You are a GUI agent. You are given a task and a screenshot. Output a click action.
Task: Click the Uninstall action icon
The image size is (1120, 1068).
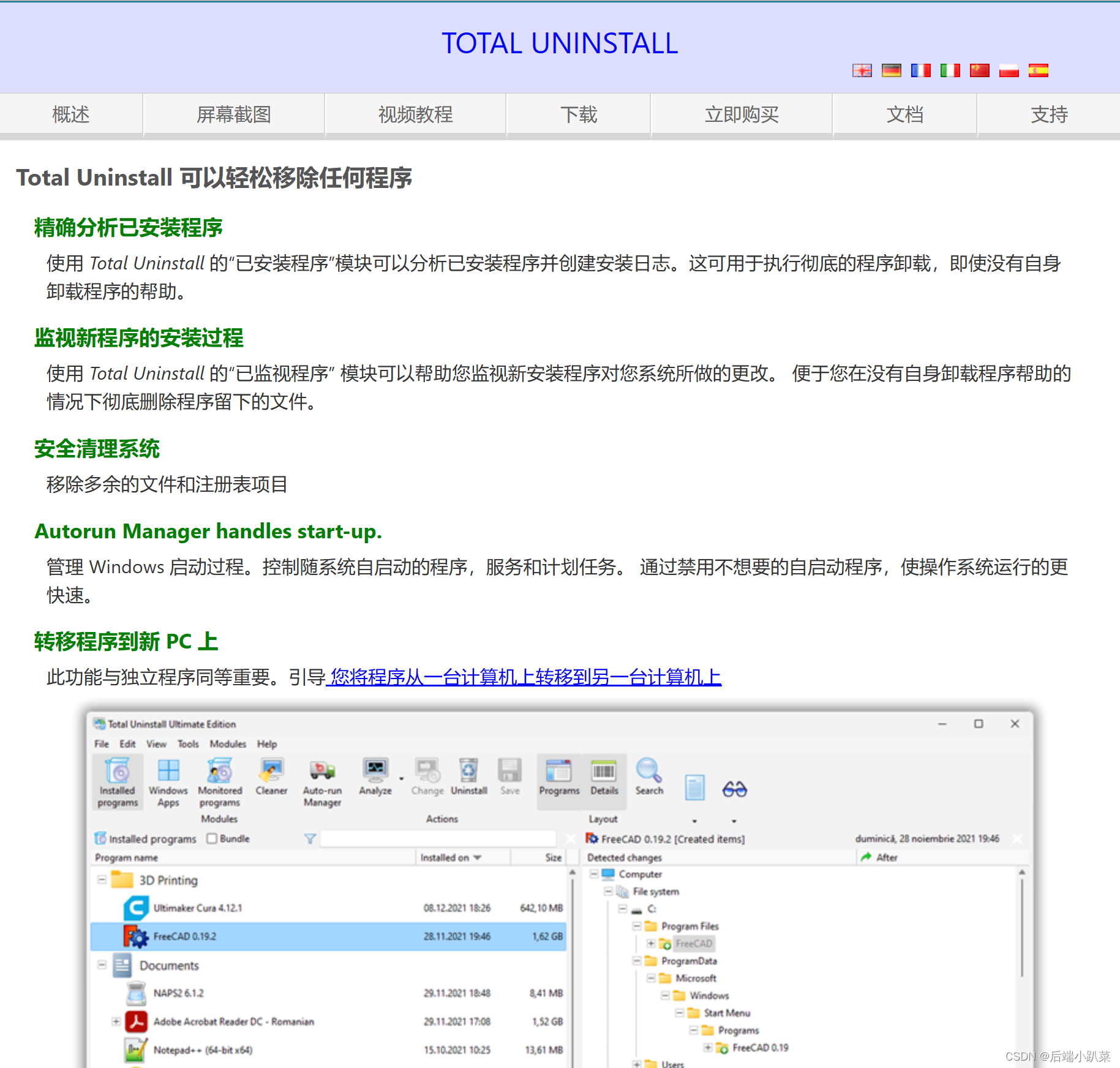click(469, 777)
